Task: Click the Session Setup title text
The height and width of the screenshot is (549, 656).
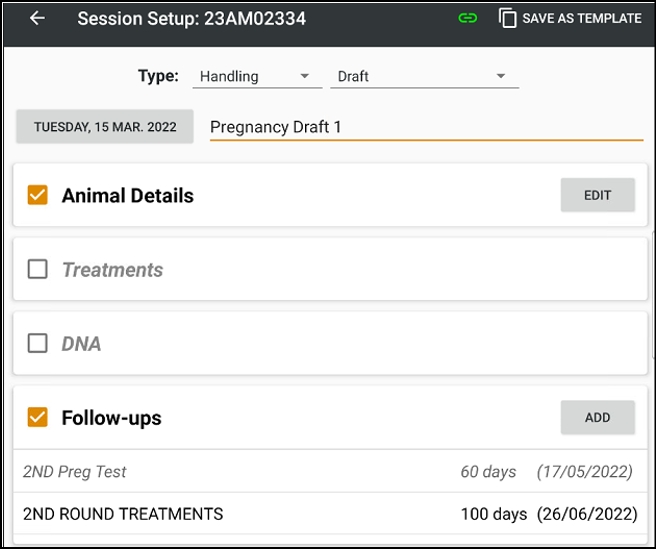Action: (x=192, y=18)
